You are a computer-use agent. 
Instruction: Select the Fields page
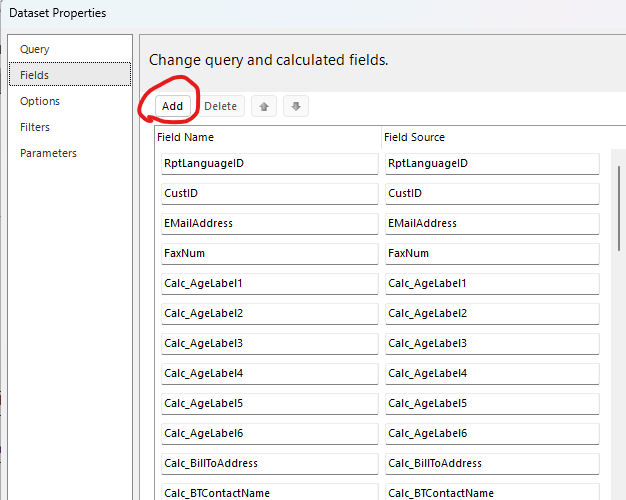34,75
